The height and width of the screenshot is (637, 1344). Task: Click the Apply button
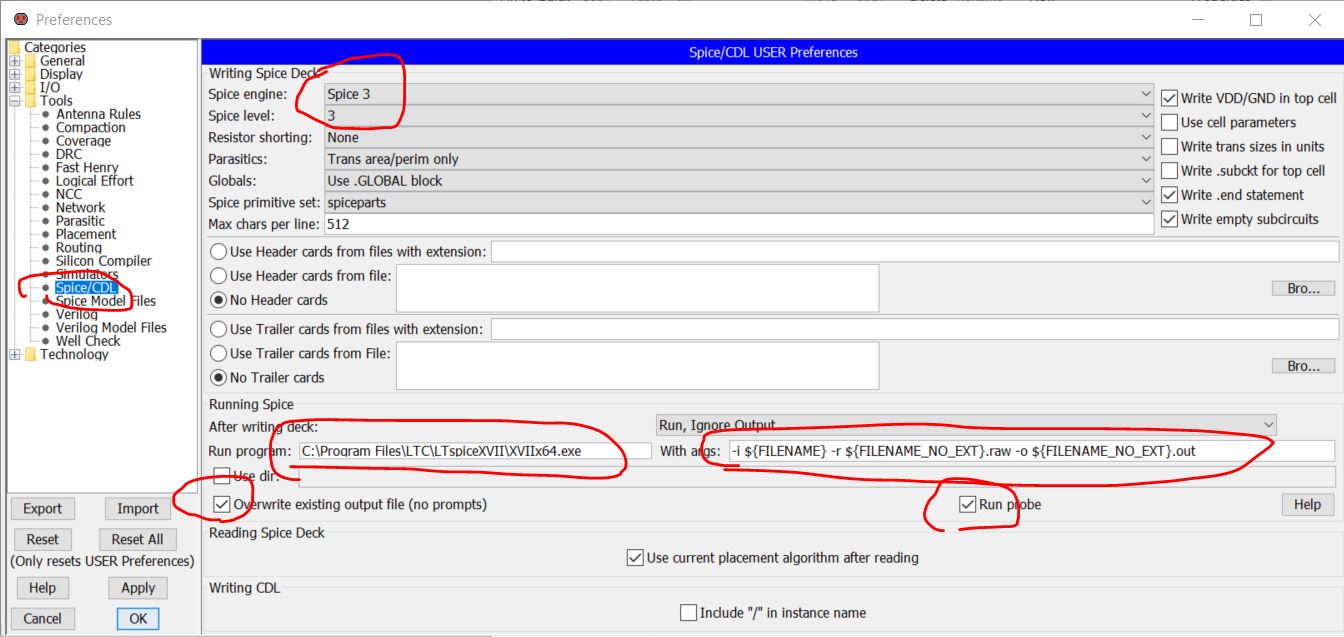[x=138, y=588]
